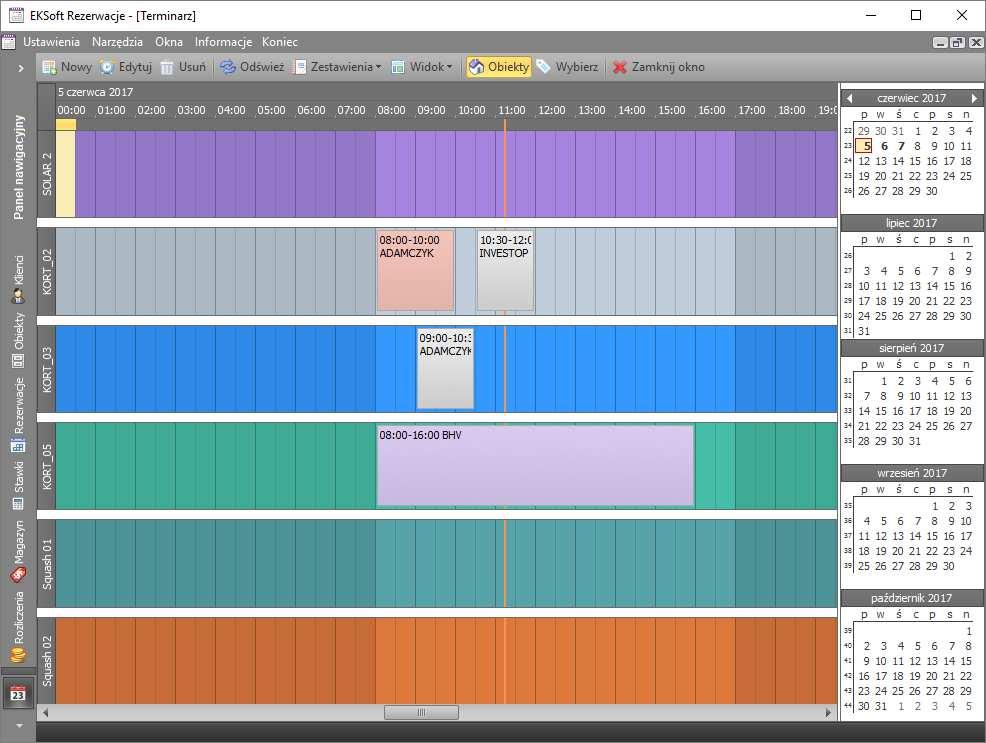
Task: Click the KORT_03 row header
Action: pos(47,369)
